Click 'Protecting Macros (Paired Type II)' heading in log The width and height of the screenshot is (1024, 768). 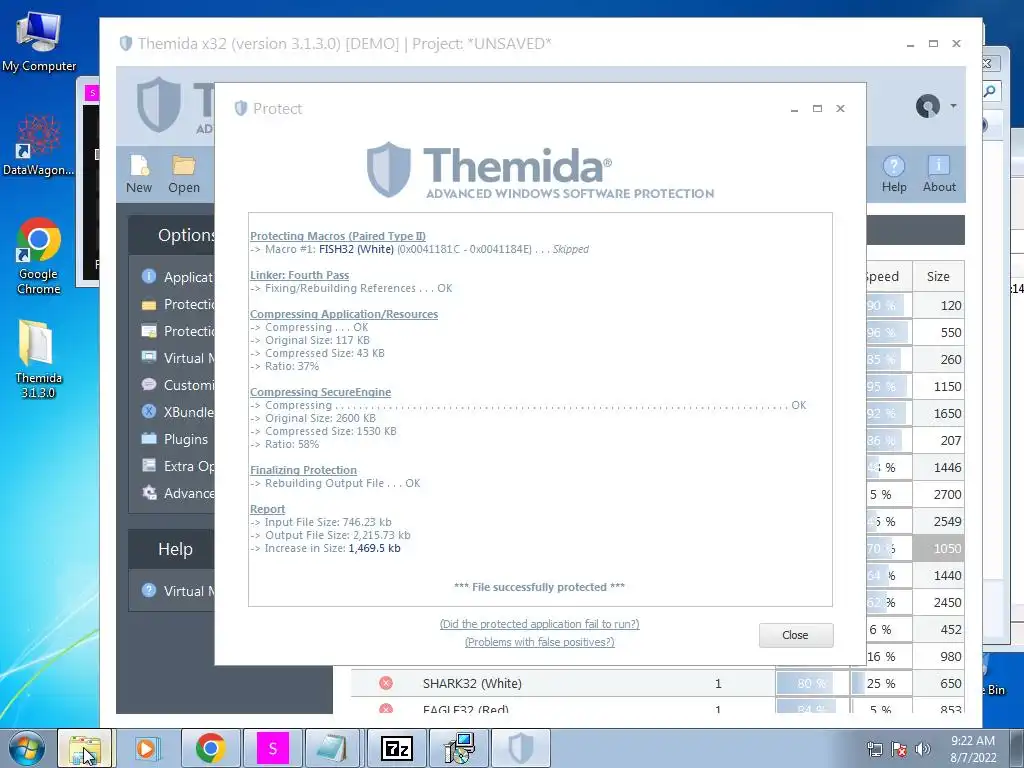[x=338, y=236]
